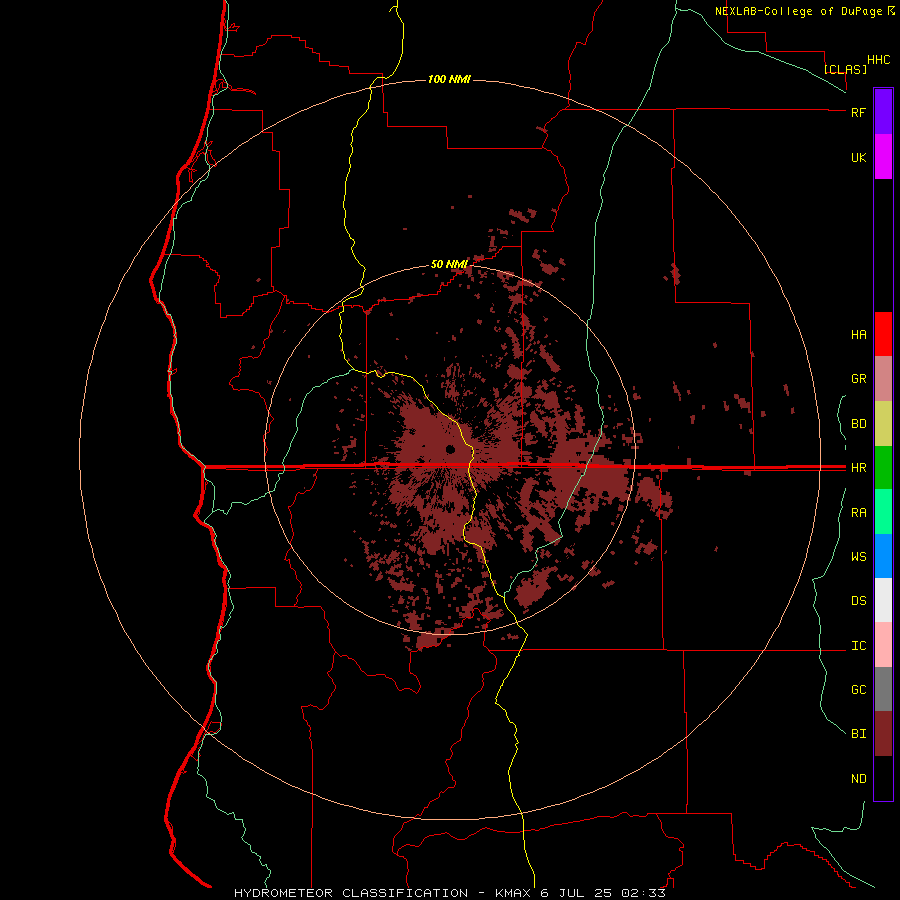Viewport: 900px width, 900px height.
Task: Click the black radar site dot at center
Action: click(451, 449)
